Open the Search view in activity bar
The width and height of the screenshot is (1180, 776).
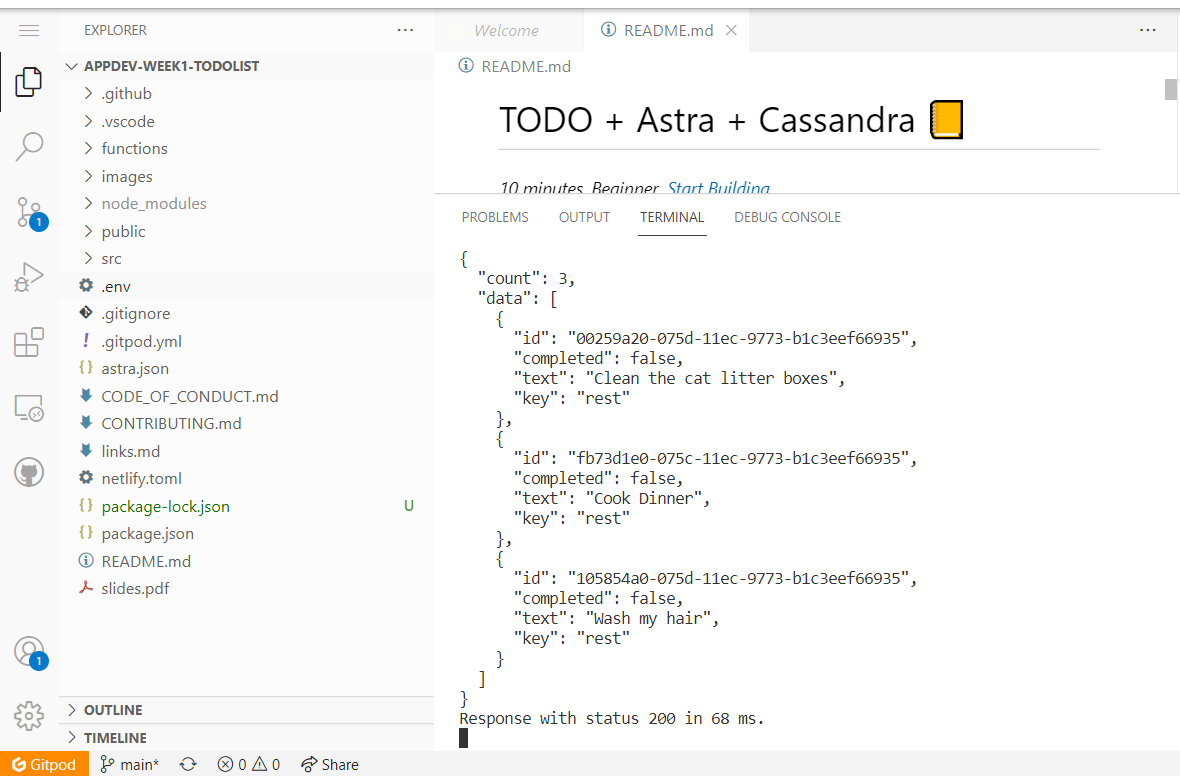tap(29, 147)
